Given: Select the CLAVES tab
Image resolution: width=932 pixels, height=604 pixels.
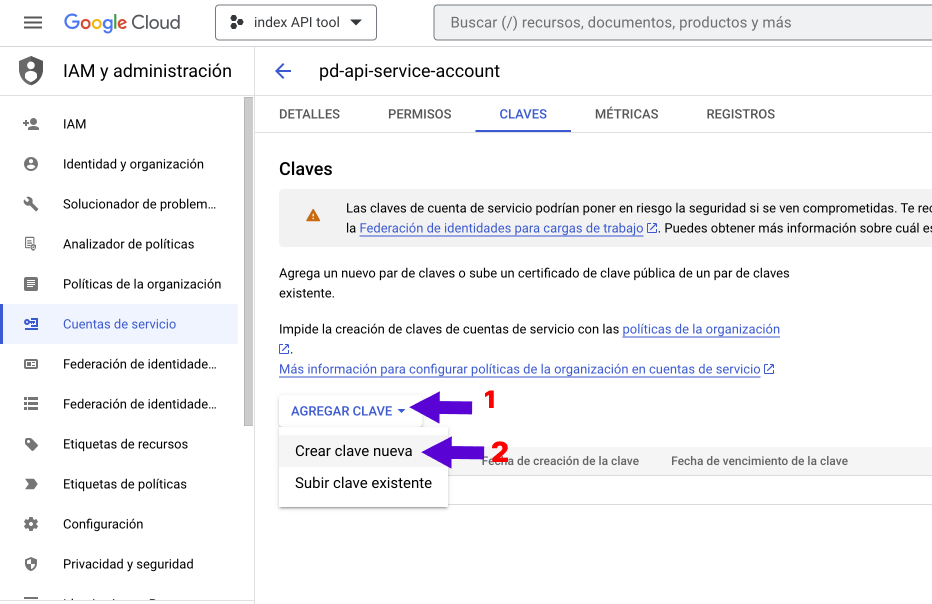Looking at the screenshot, I should pos(523,114).
